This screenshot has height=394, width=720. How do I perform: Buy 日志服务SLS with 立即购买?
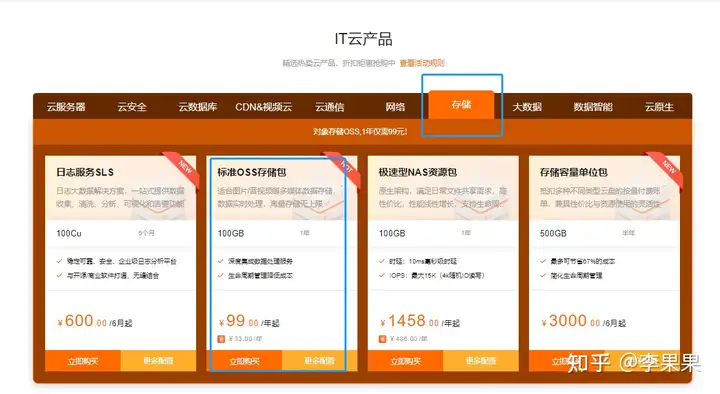(83, 361)
